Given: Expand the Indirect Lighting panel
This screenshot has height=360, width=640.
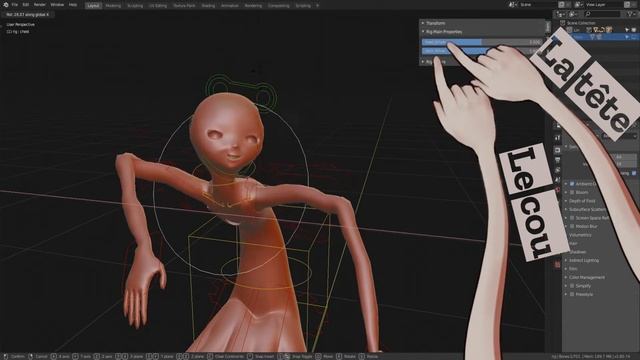Looking at the screenshot, I should (x=566, y=260).
